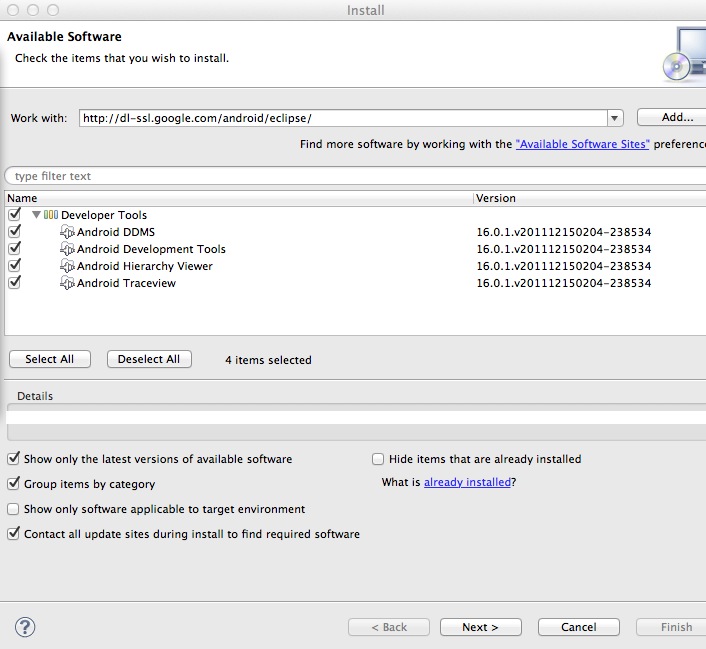Viewport: 706px width, 649px height.
Task: Click the Android DDMS version value
Action: [564, 232]
